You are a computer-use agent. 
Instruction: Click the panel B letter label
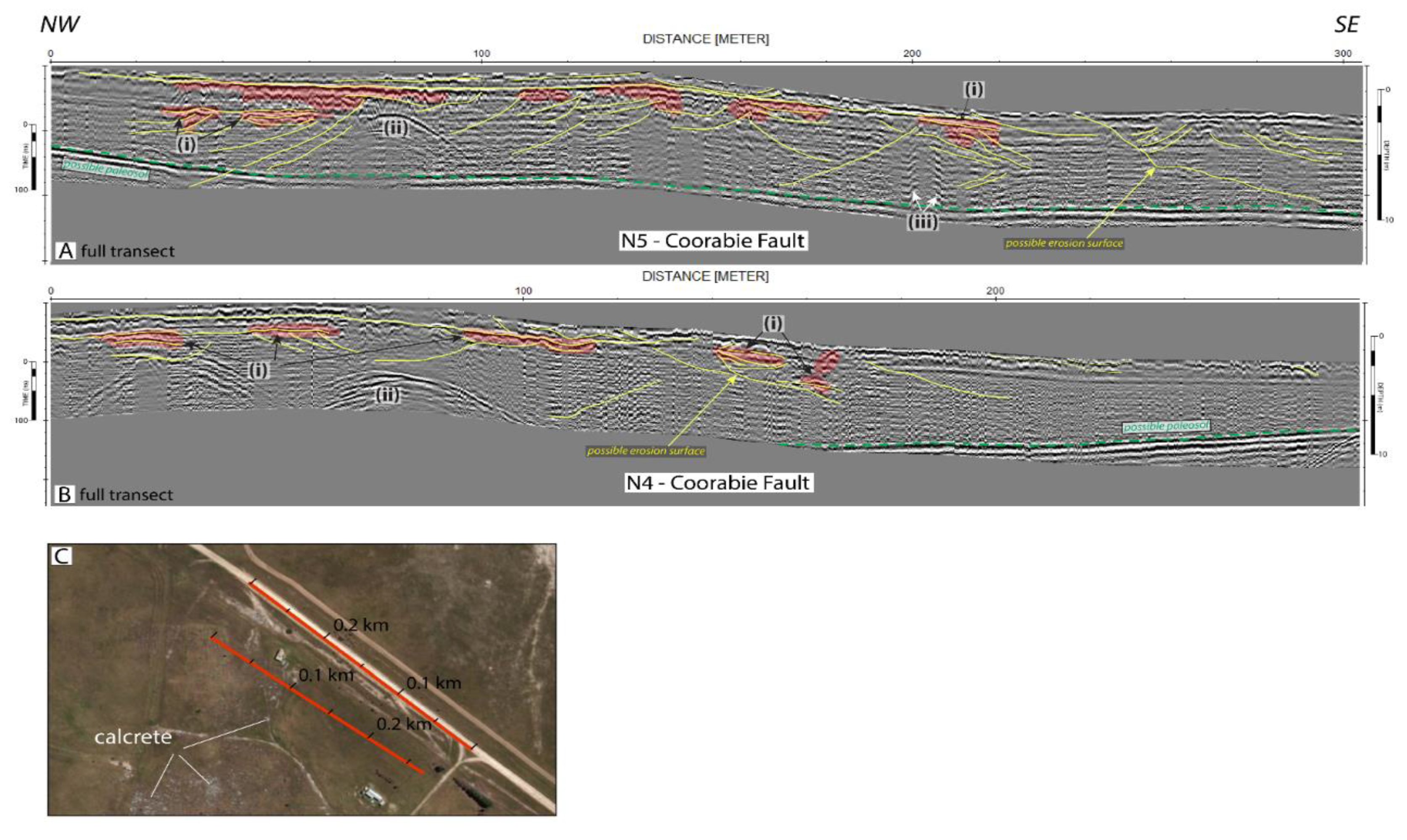65,495
